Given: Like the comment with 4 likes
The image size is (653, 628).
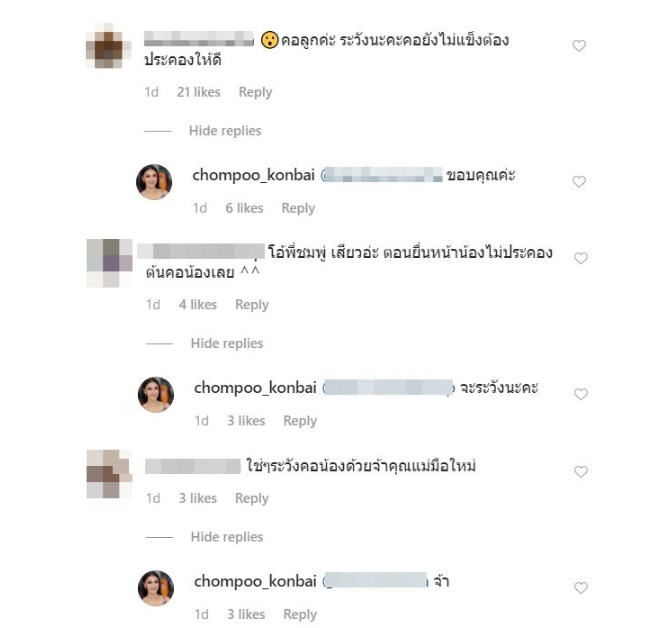Looking at the screenshot, I should 581,258.
